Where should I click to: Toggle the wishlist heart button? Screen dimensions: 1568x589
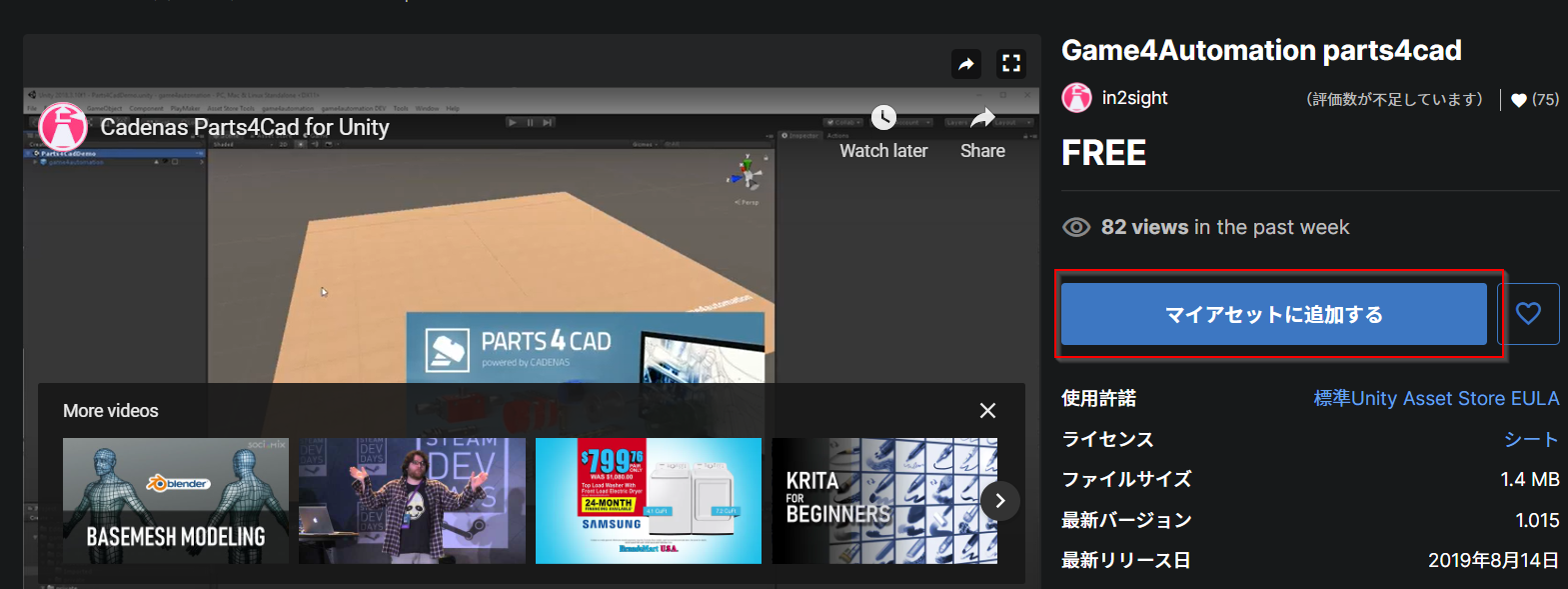1528,314
